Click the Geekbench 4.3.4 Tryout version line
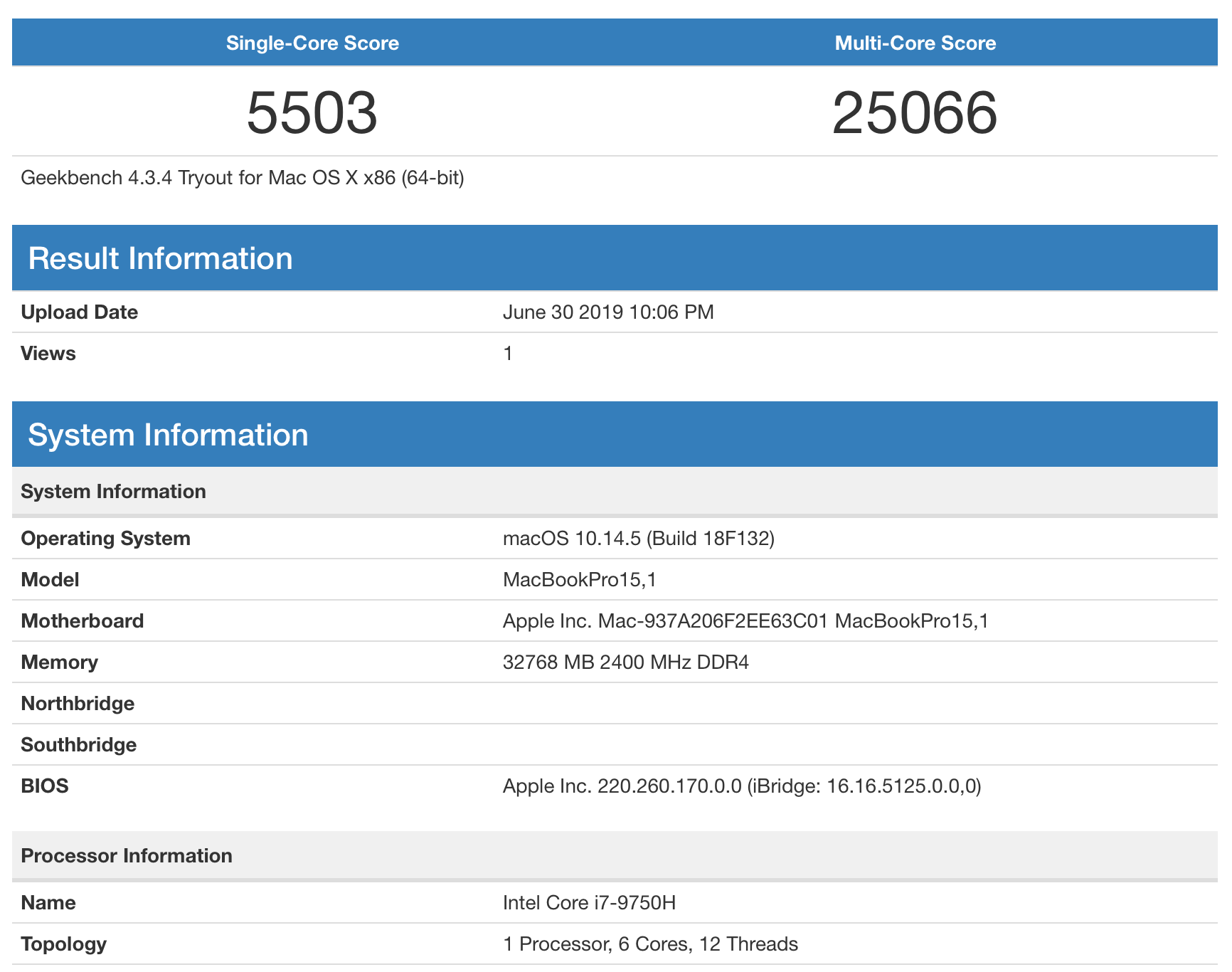This screenshot has height=972, width=1232. coord(243,177)
